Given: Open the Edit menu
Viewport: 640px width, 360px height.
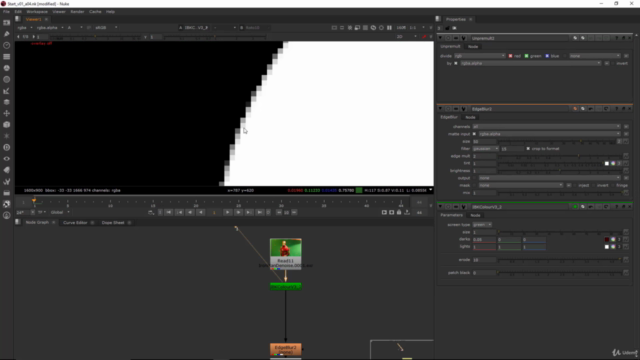Looking at the screenshot, I should coord(18,11).
